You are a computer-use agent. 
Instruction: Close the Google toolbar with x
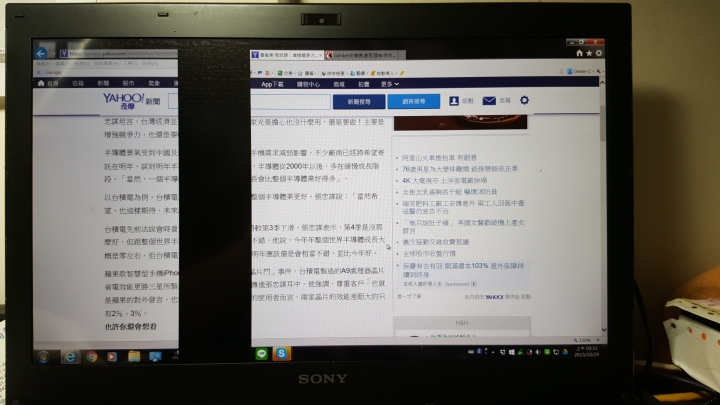click(39, 73)
